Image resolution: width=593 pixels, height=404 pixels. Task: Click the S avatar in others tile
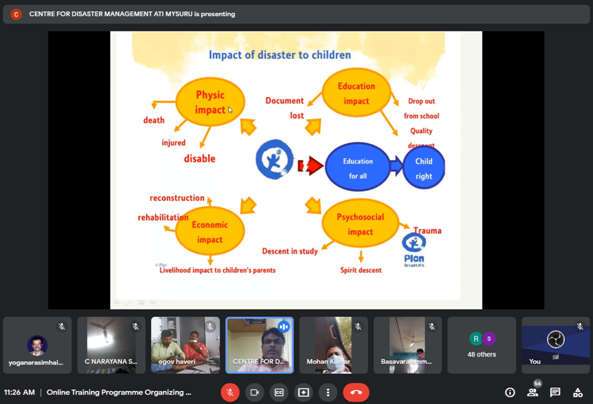(x=489, y=339)
